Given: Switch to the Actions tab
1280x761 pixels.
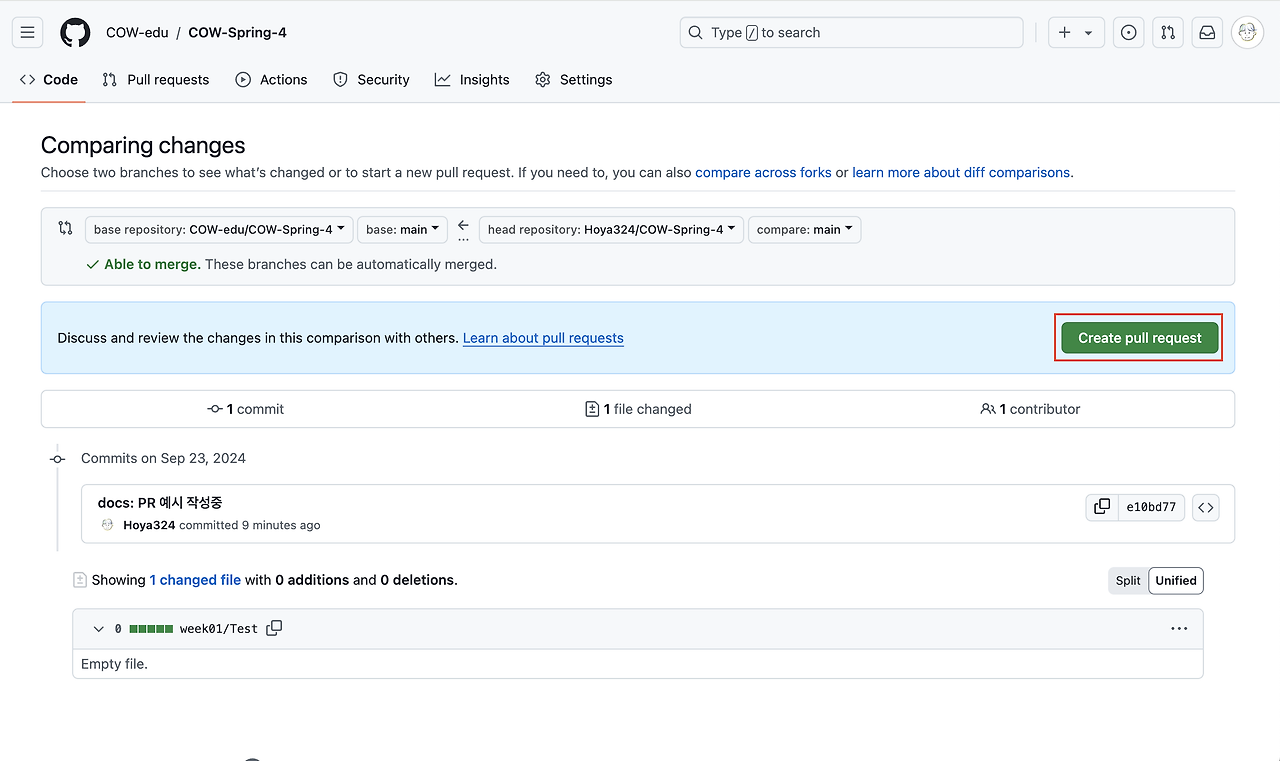Looking at the screenshot, I should (271, 80).
